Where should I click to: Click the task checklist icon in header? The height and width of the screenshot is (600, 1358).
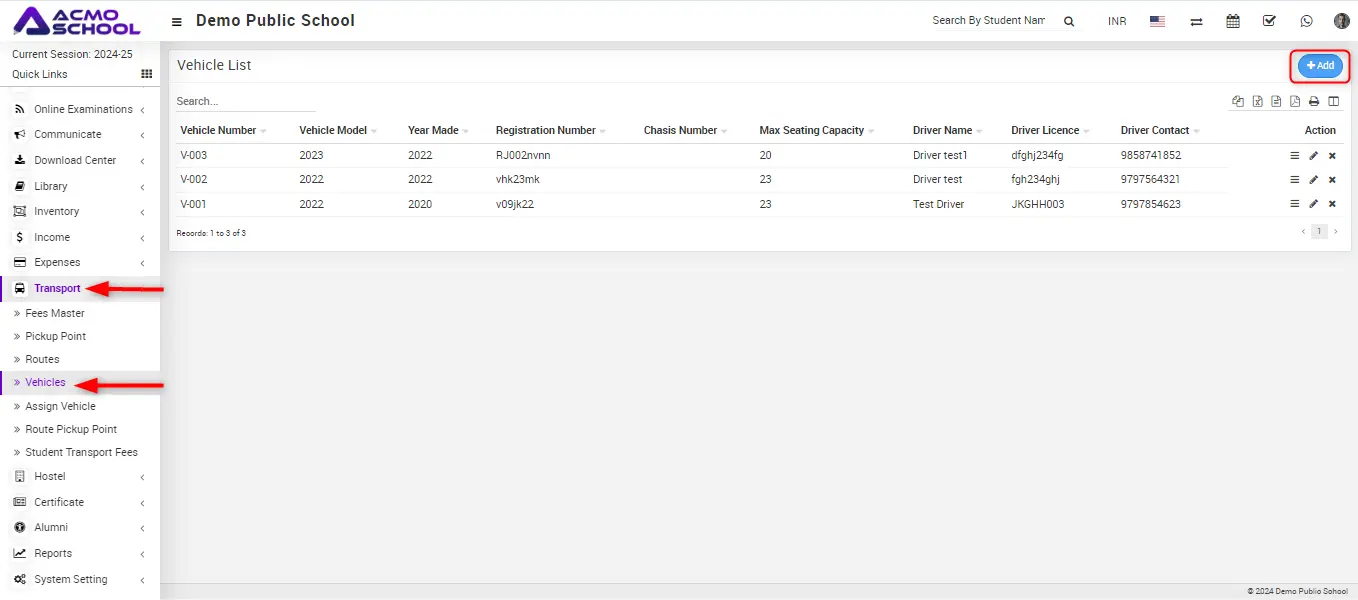tap(1269, 21)
